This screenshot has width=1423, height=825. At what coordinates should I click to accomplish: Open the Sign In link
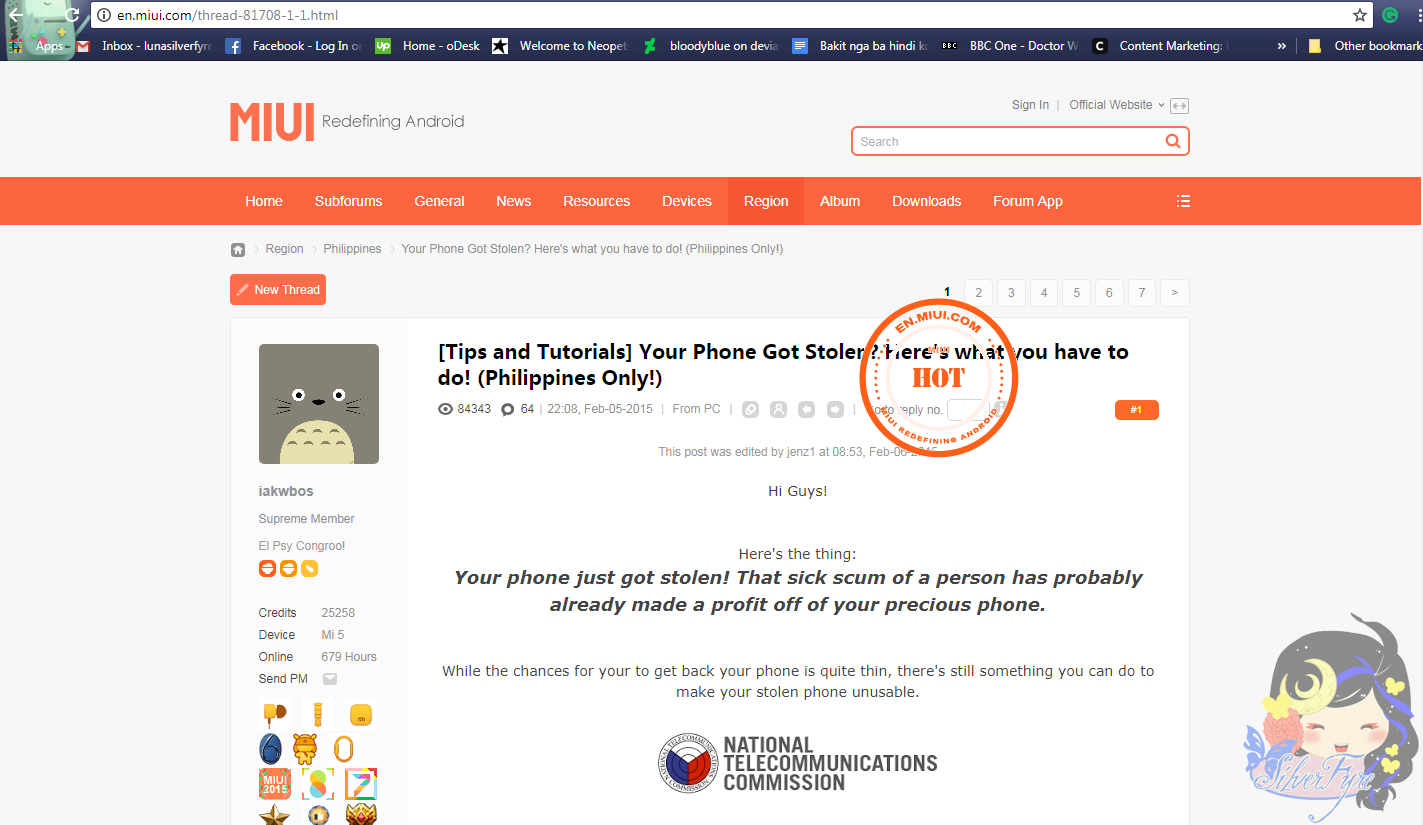tap(1030, 105)
